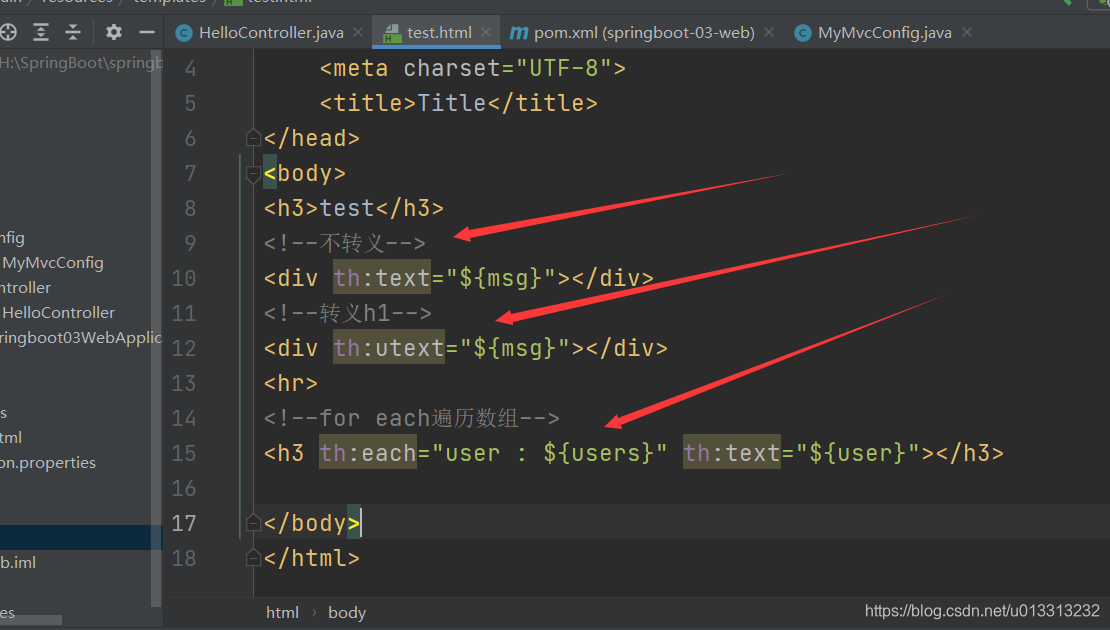Select the config package in project tree
This screenshot has width=1110, height=630.
(12, 238)
